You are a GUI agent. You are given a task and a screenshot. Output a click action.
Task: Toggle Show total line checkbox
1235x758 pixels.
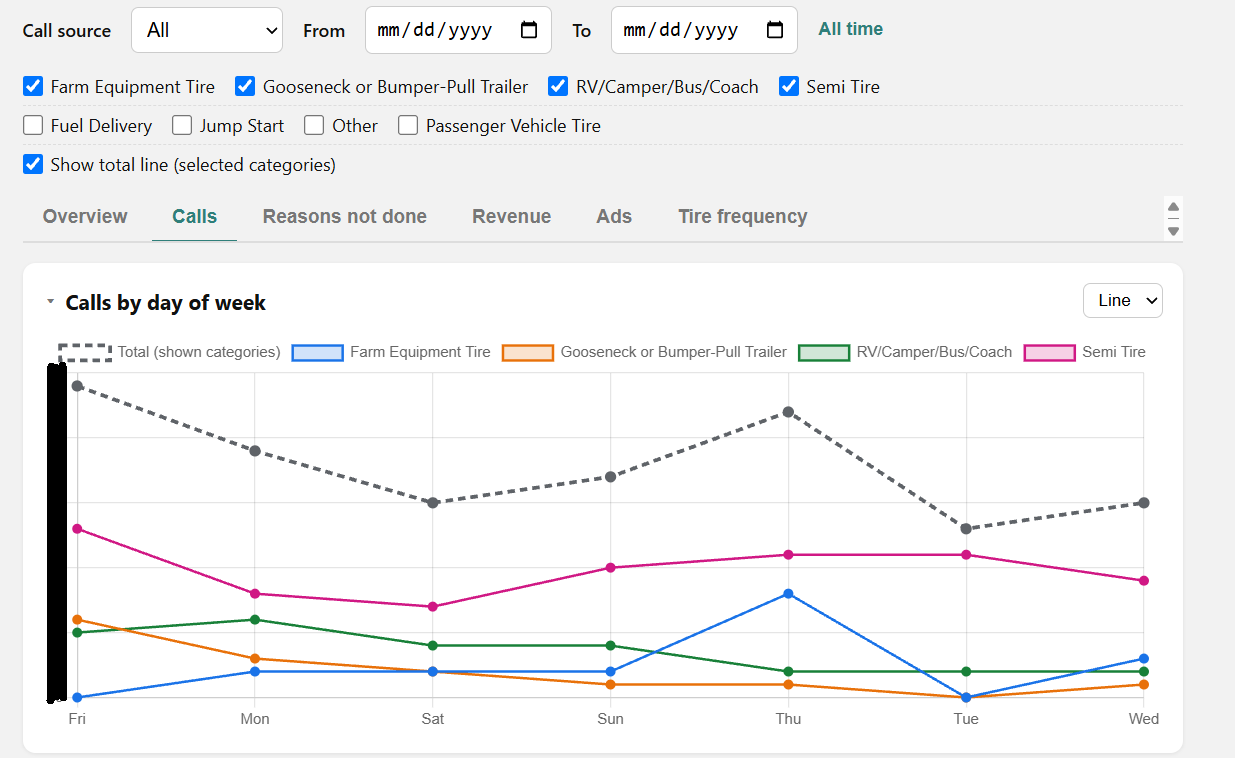pyautogui.click(x=33, y=164)
